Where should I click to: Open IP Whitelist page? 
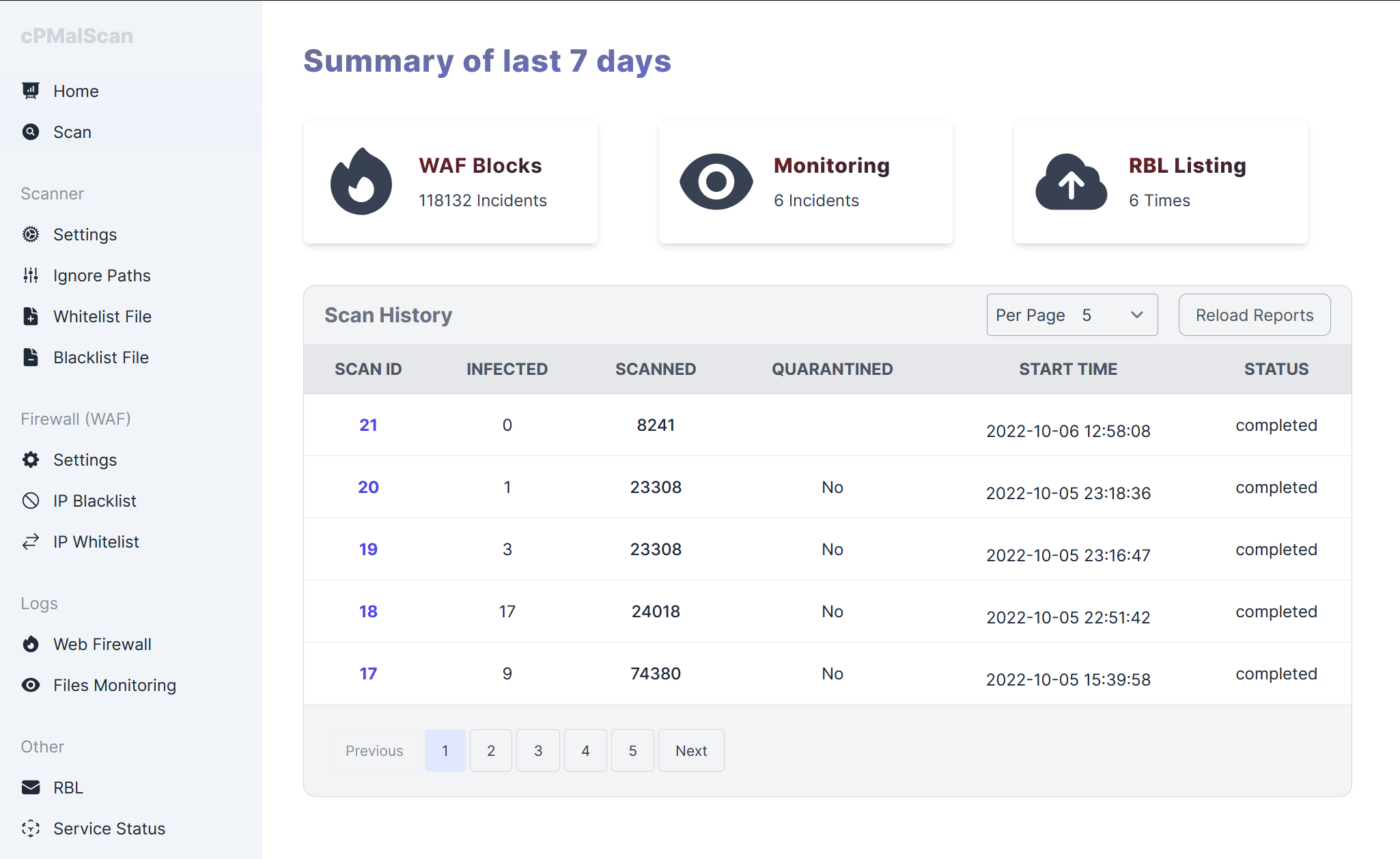coord(131,541)
